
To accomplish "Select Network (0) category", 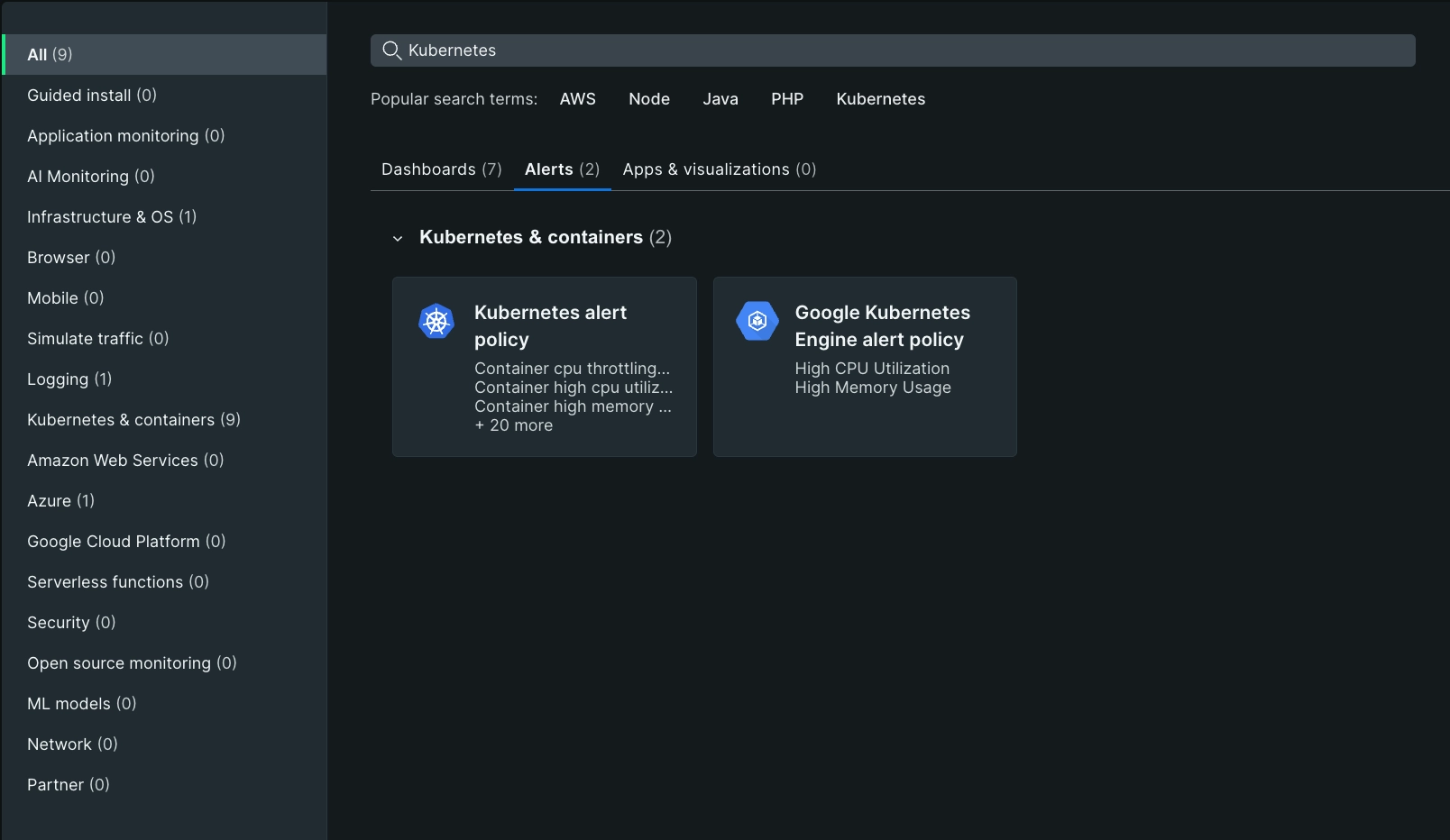I will point(164,744).
